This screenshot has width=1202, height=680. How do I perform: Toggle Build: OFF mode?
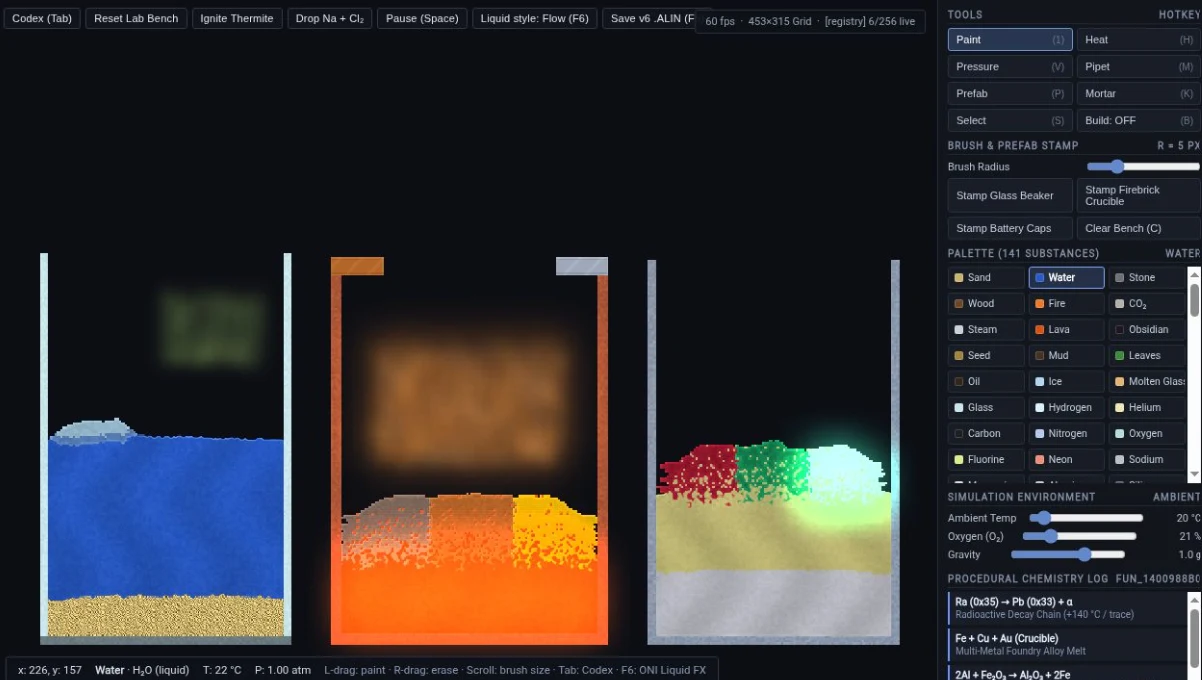pos(1139,120)
